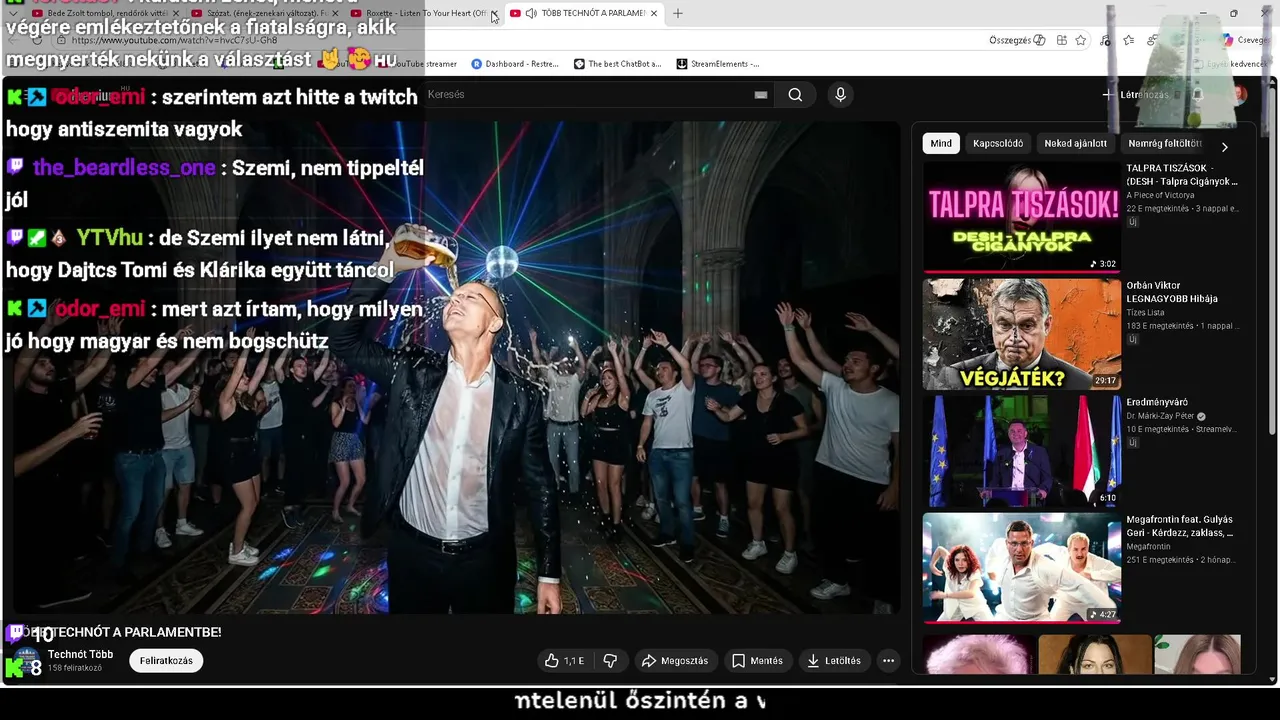Open the Dashboard - Restream bookmark
1280x720 pixels.
click(x=515, y=64)
